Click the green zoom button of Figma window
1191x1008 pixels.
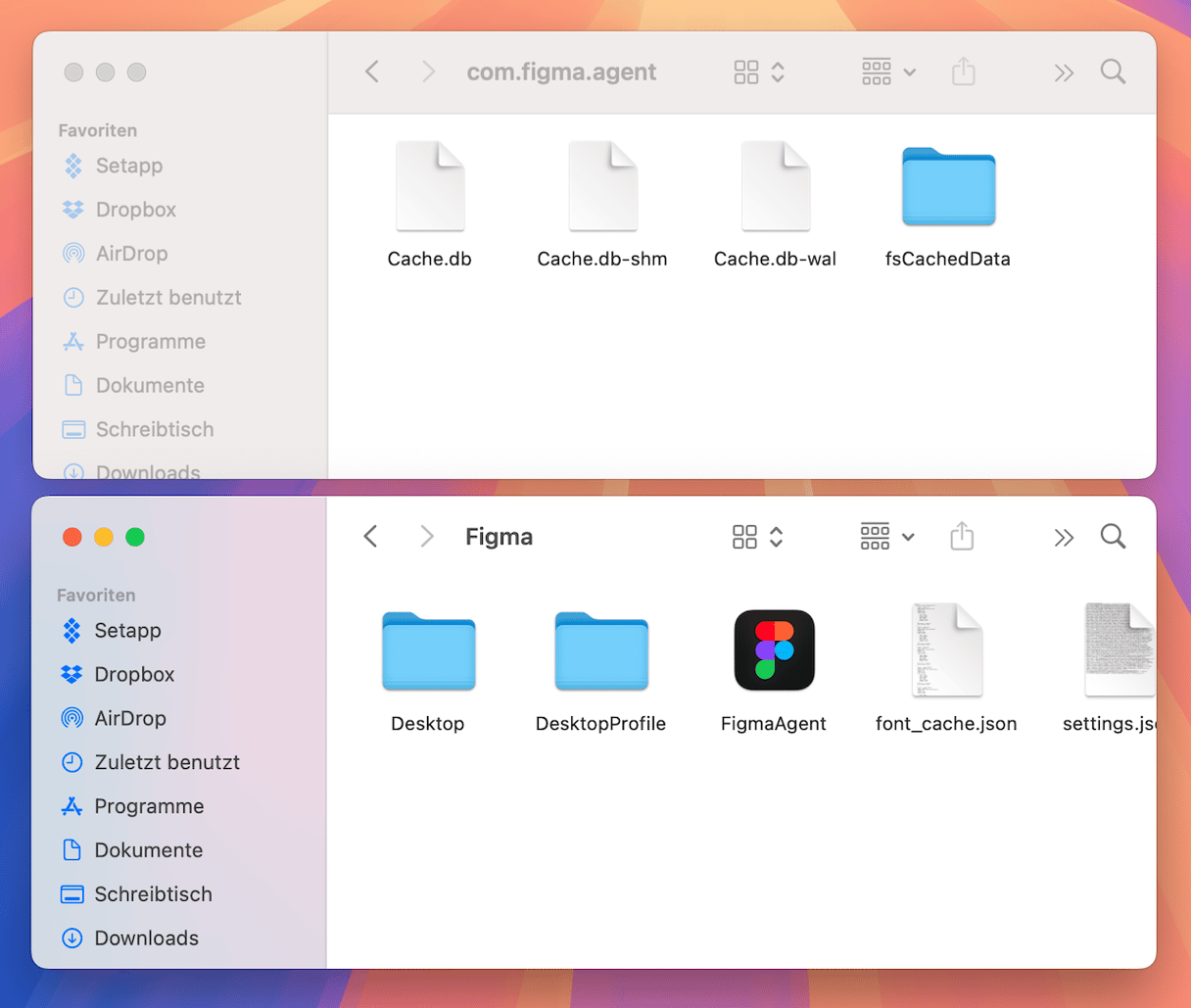135,537
